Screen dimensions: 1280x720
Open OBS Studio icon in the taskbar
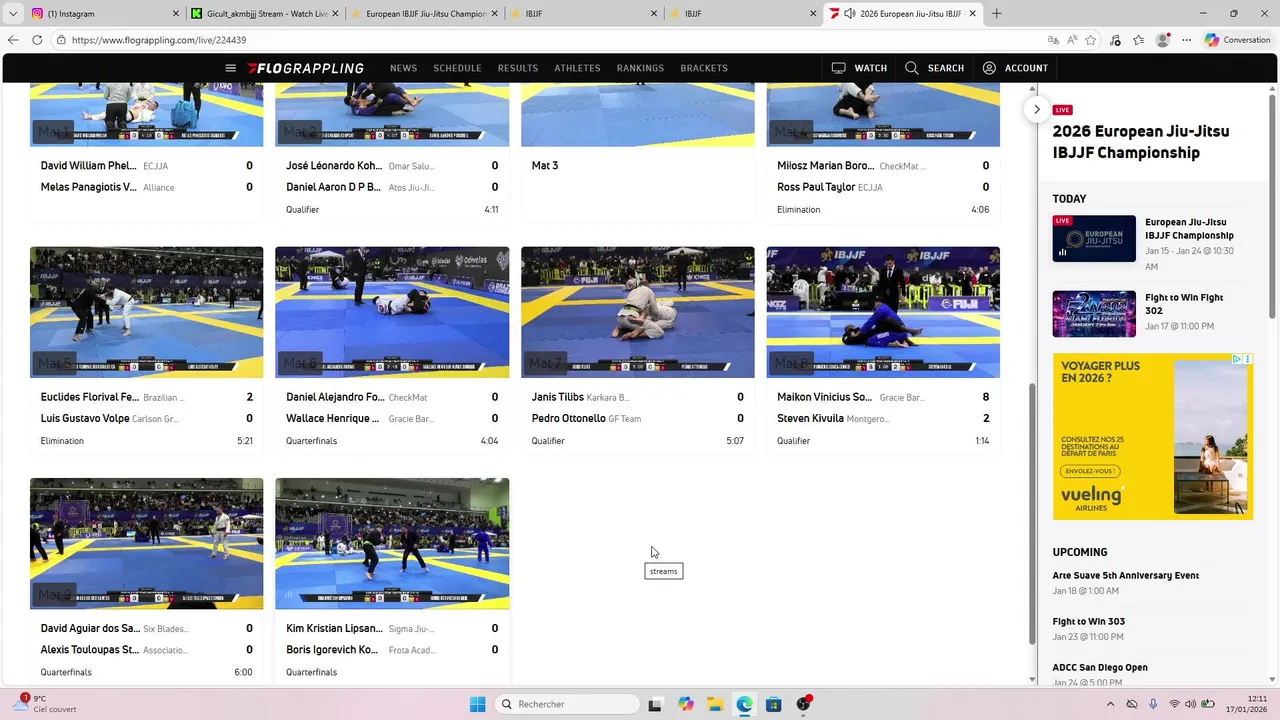coord(803,704)
